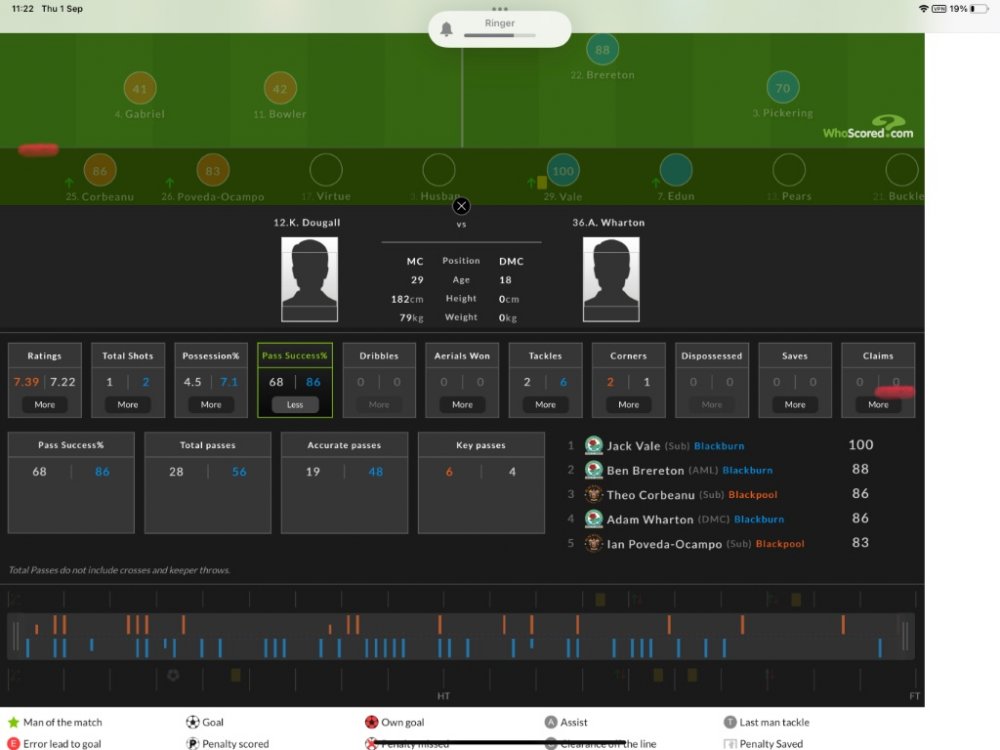The width and height of the screenshot is (1000, 750).
Task: Click the WhoScored.com logo on pitch
Action: pyautogui.click(x=867, y=128)
